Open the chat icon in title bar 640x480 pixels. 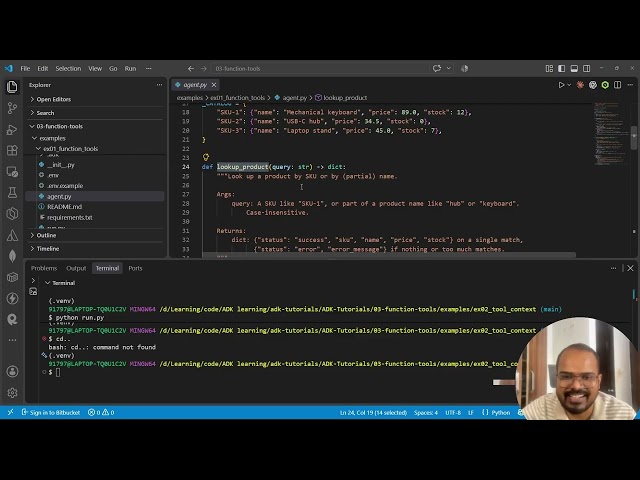coord(437,68)
